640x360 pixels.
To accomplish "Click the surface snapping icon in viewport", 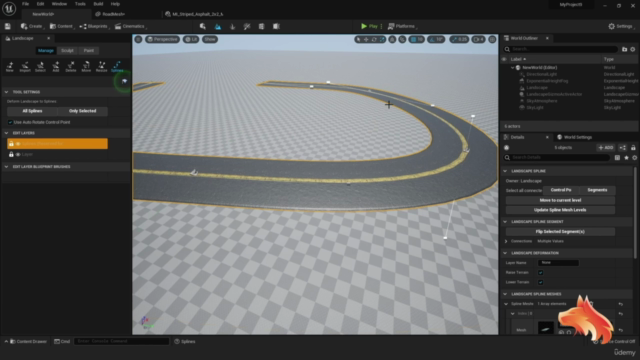I will point(402,39).
